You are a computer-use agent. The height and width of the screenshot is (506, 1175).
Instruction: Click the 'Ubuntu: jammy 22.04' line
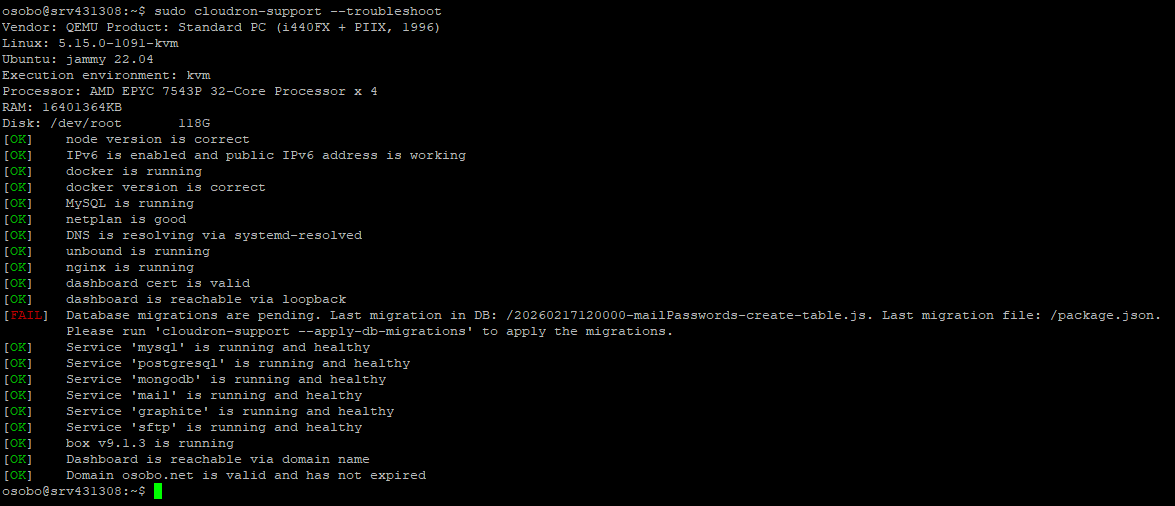[x=78, y=59]
